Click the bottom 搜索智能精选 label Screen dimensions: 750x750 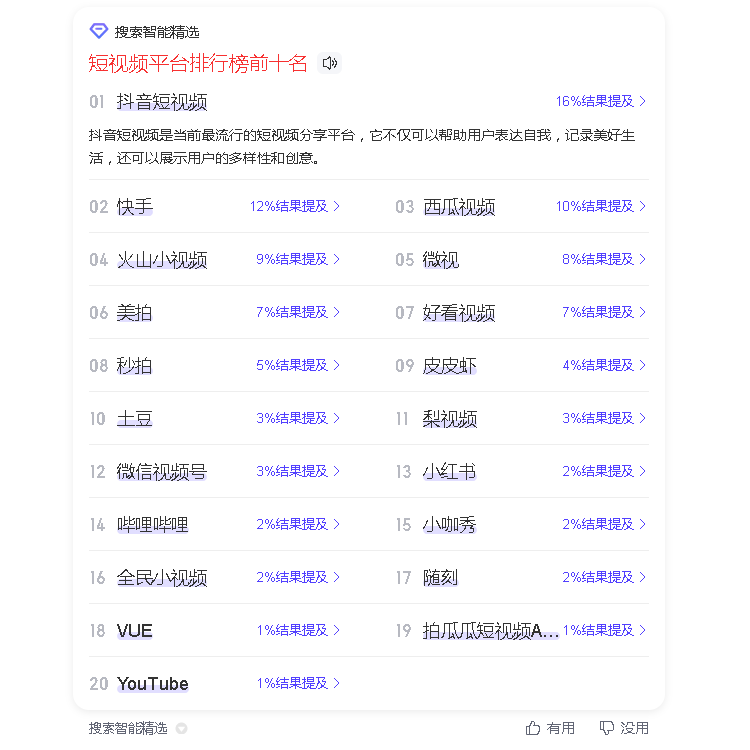pos(128,728)
